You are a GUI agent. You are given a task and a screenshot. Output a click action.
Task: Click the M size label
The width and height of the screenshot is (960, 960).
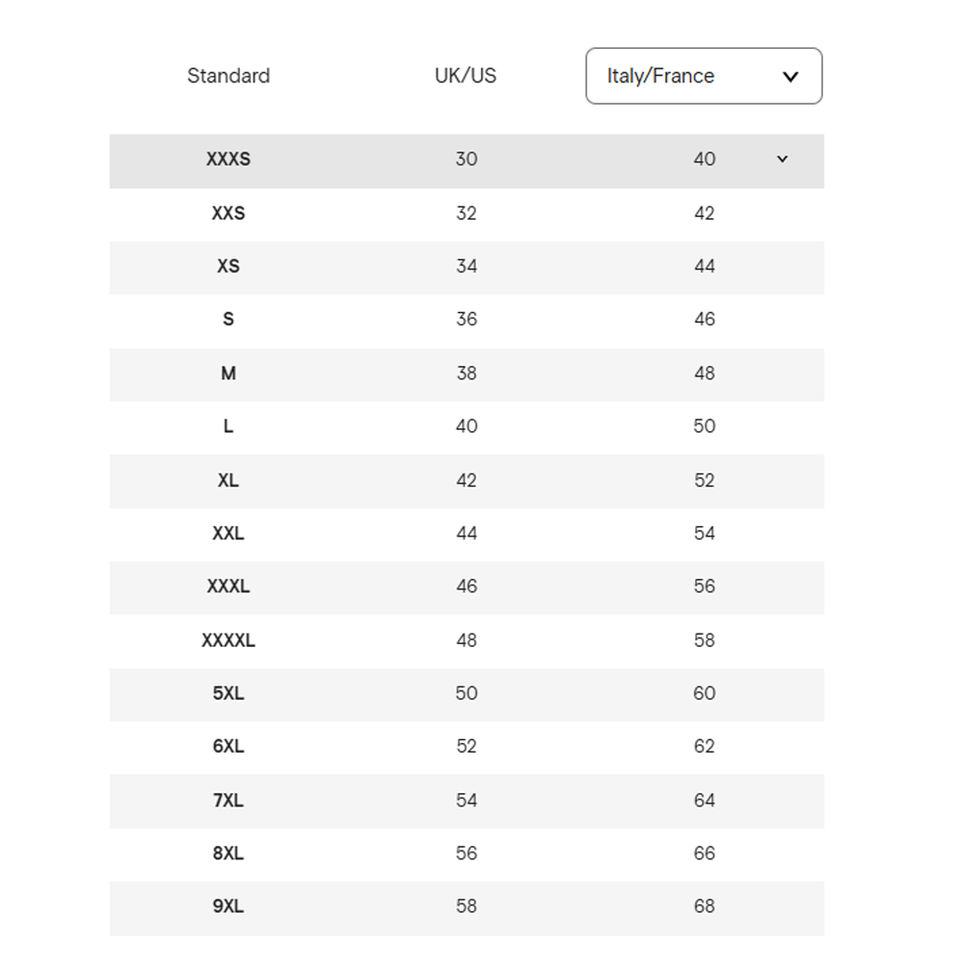click(228, 373)
